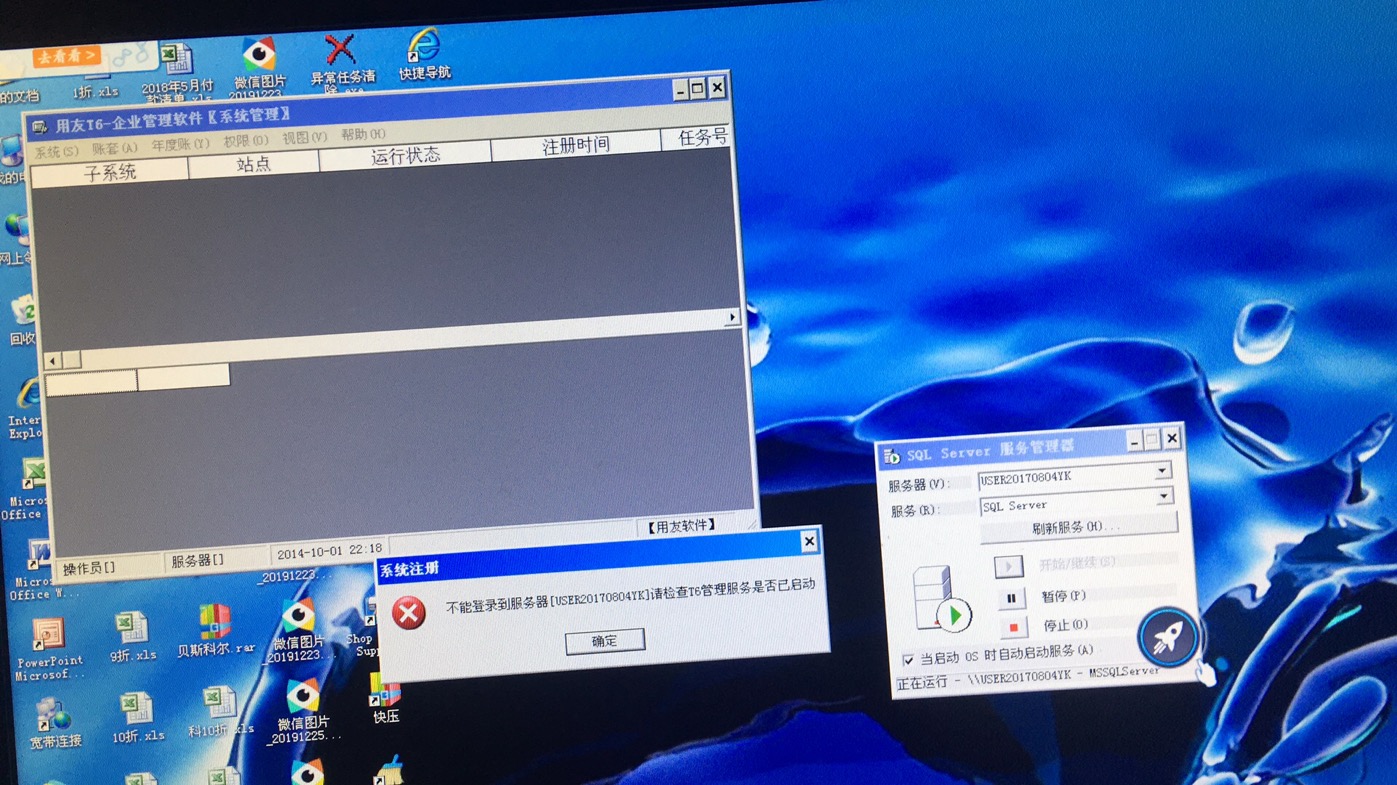Toggle 当启动 OS 时自动启动服务 checkbox
The height and width of the screenshot is (785, 1397).
pos(908,660)
